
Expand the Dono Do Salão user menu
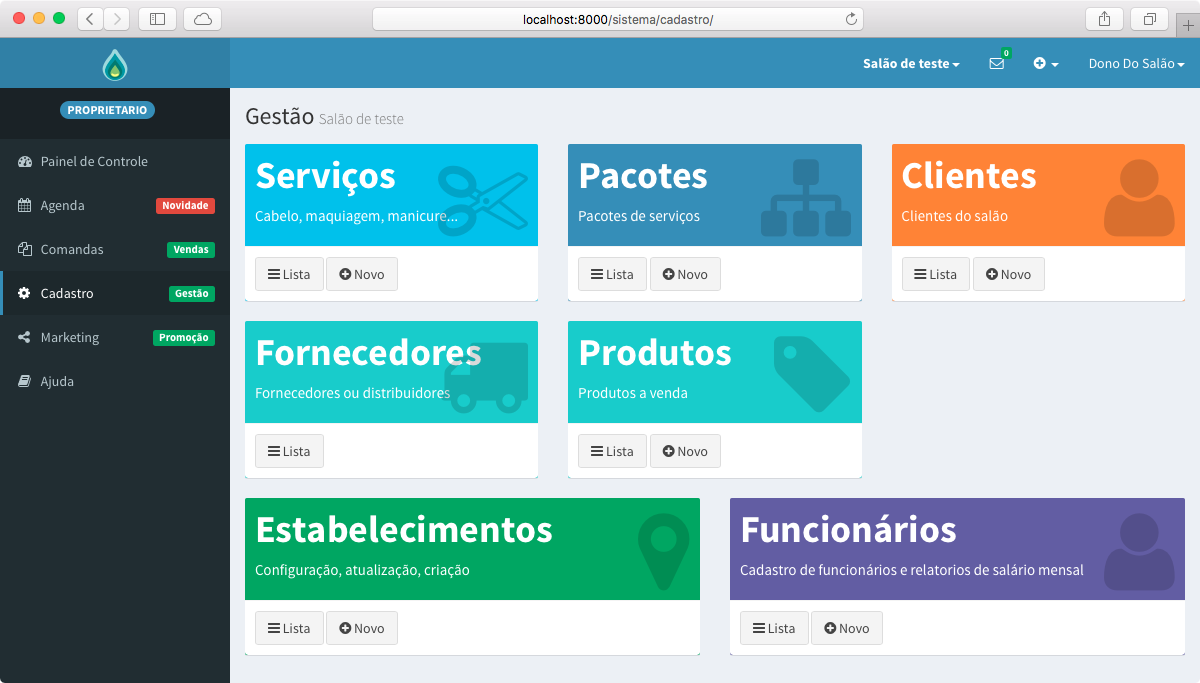[x=1136, y=63]
